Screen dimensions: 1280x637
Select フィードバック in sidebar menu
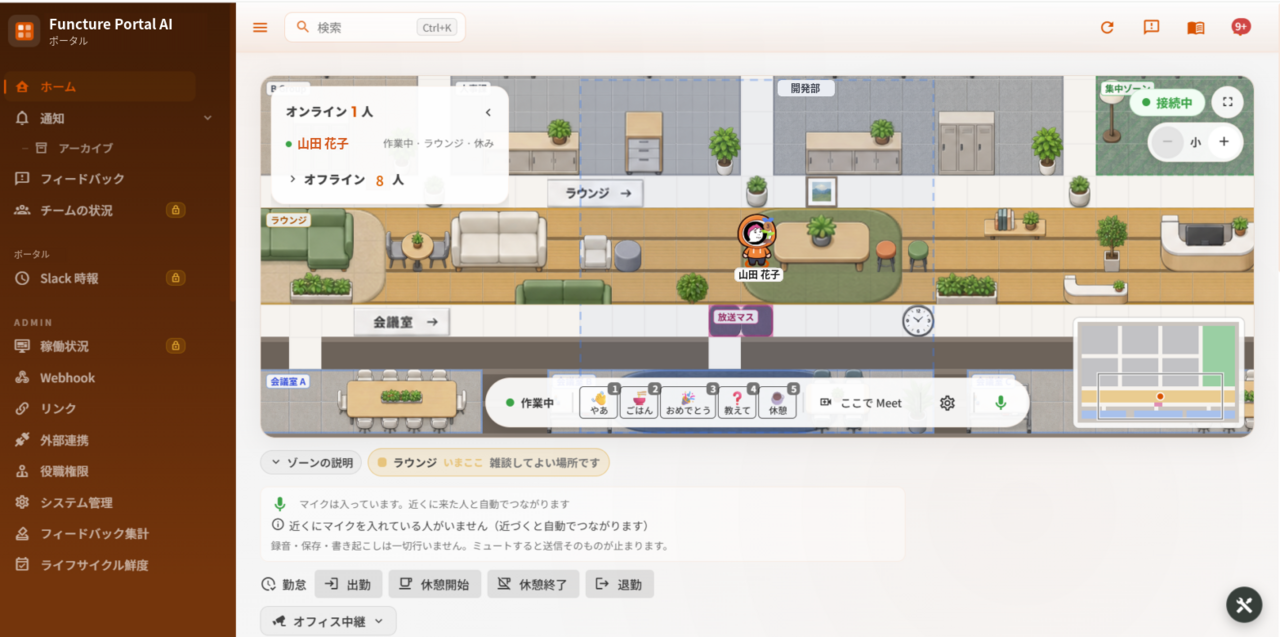(x=82, y=179)
